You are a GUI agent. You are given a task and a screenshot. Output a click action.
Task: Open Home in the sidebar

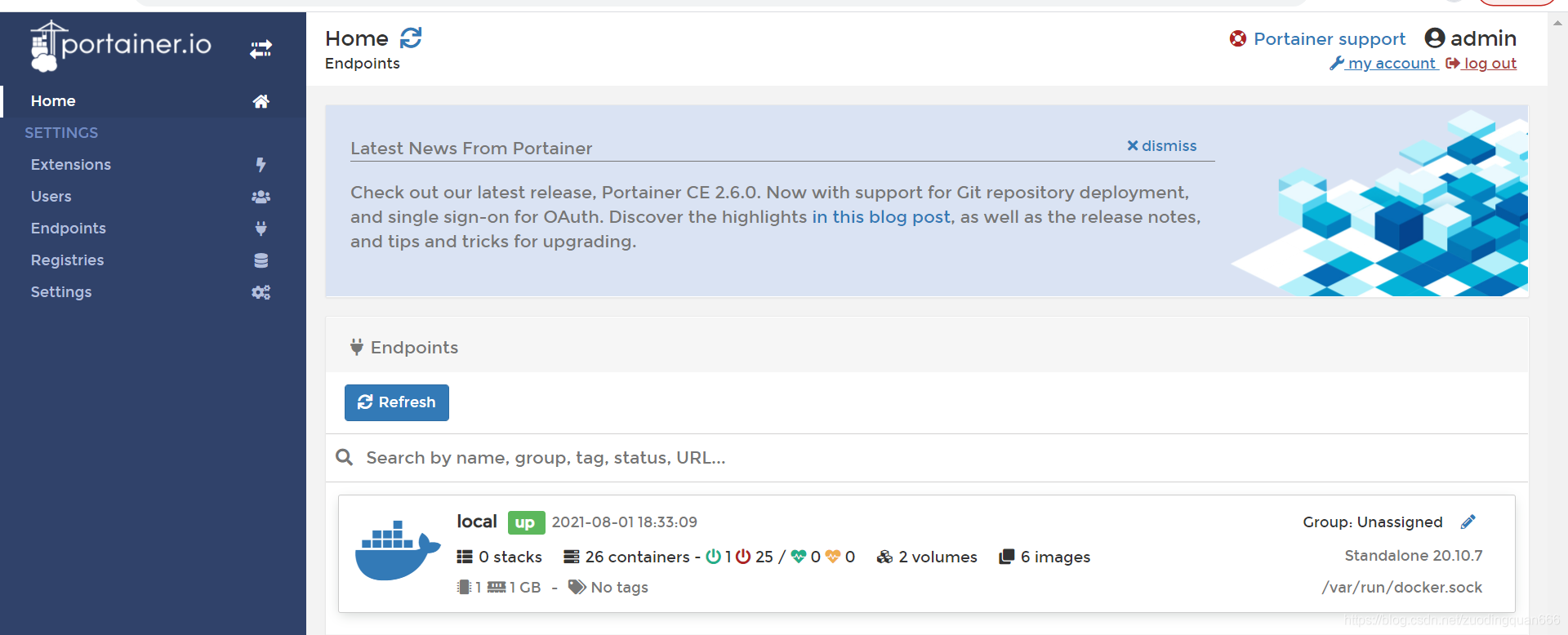coord(153,101)
